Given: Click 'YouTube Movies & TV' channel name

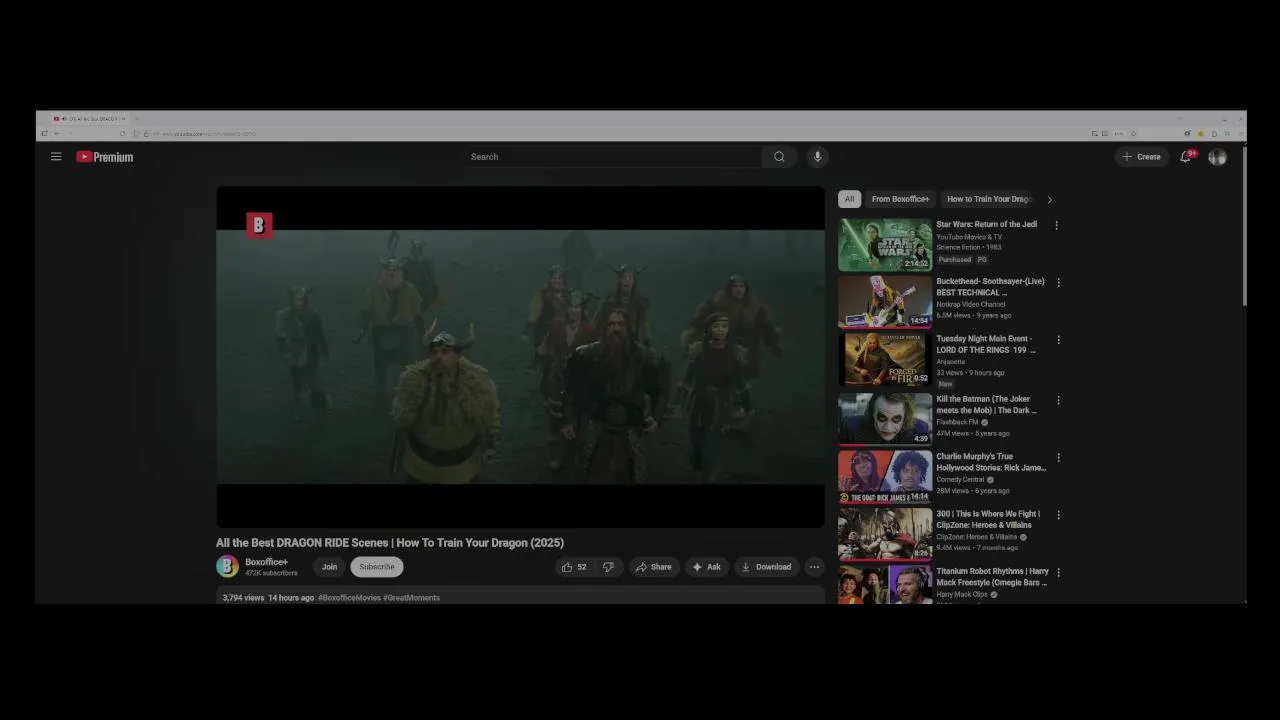Looking at the screenshot, I should pyautogui.click(x=969, y=237).
